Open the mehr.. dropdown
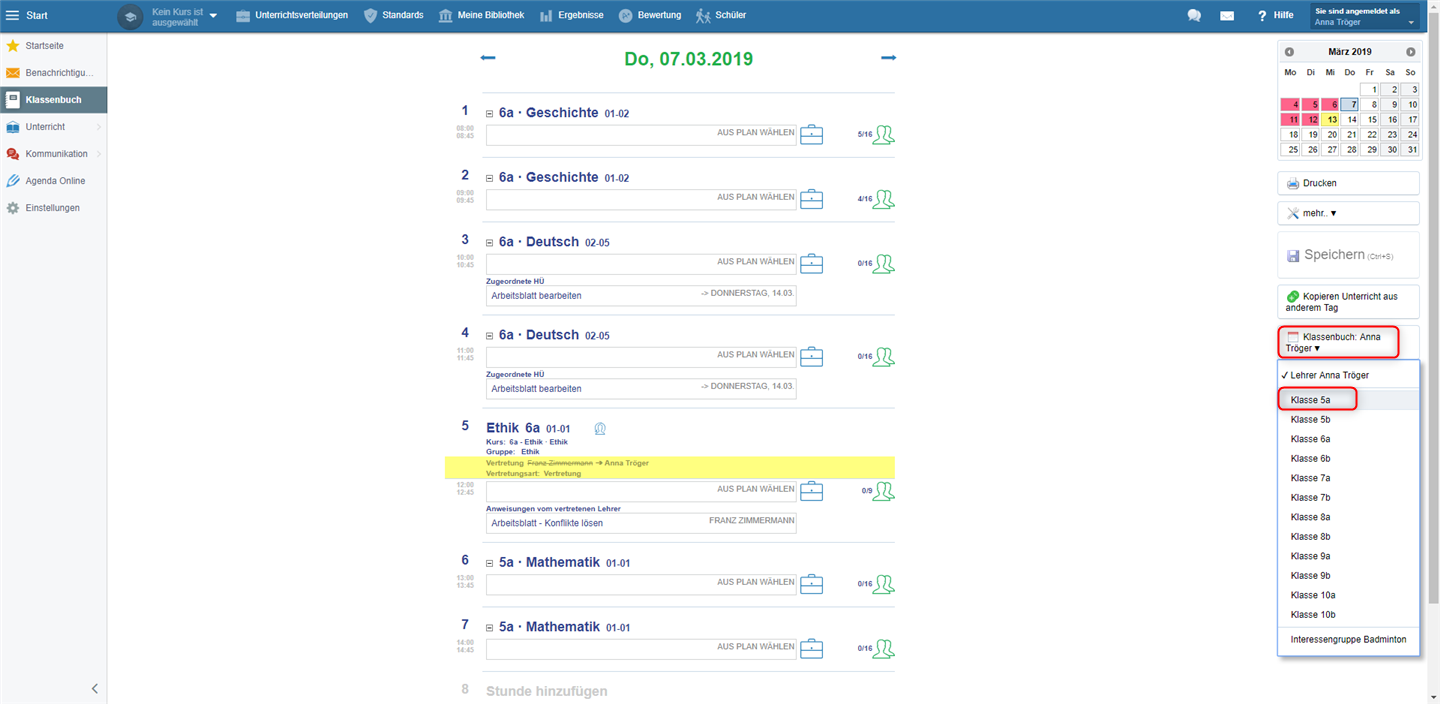Viewport: 1440px width, 704px height. (1348, 213)
